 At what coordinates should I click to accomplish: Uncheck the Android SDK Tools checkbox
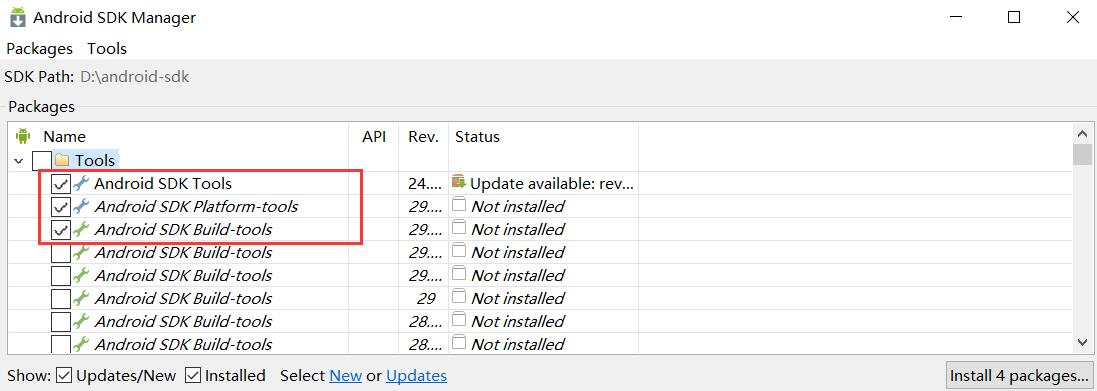pyautogui.click(x=61, y=184)
